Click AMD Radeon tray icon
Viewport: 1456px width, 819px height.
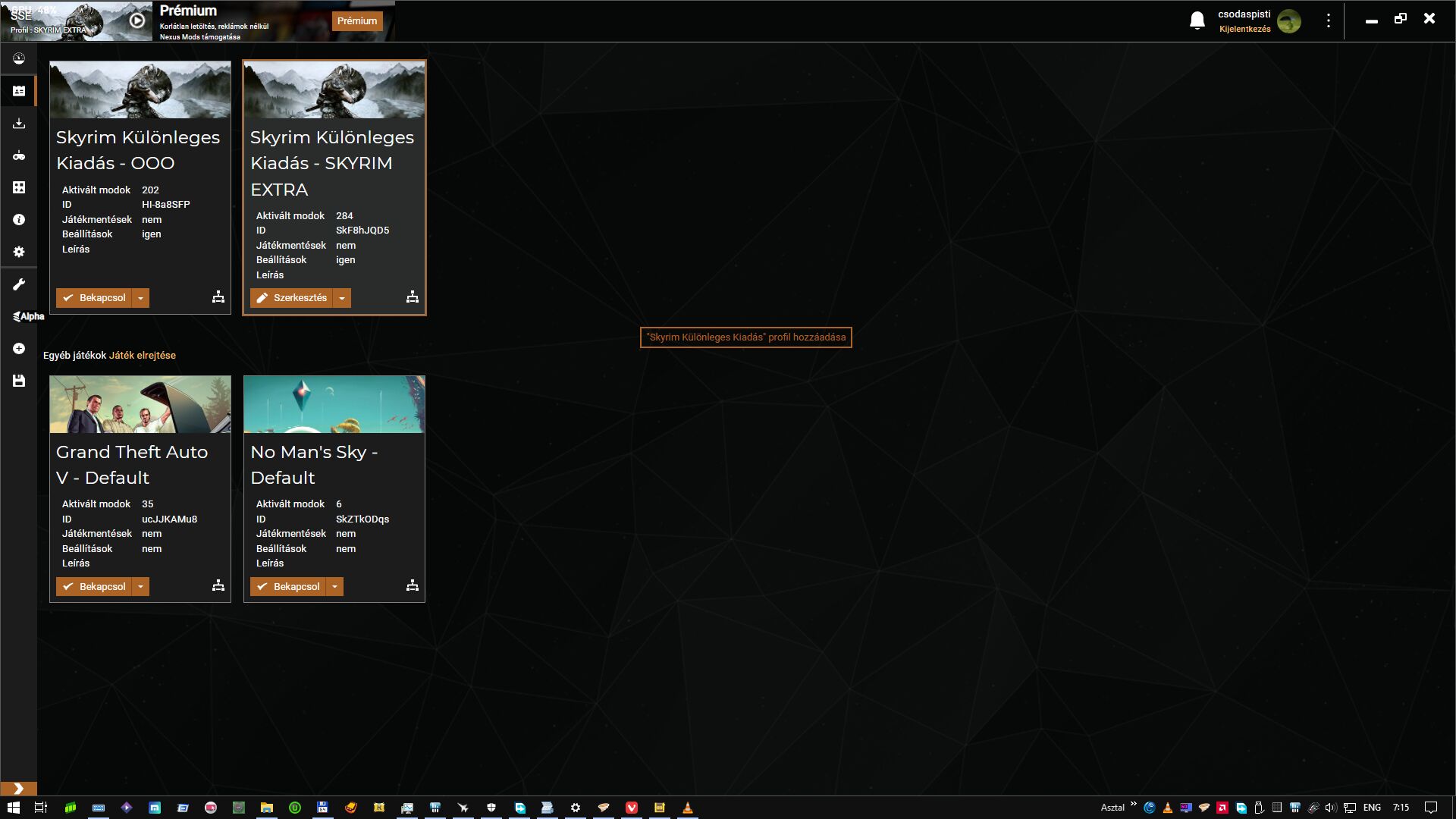coord(1222,808)
